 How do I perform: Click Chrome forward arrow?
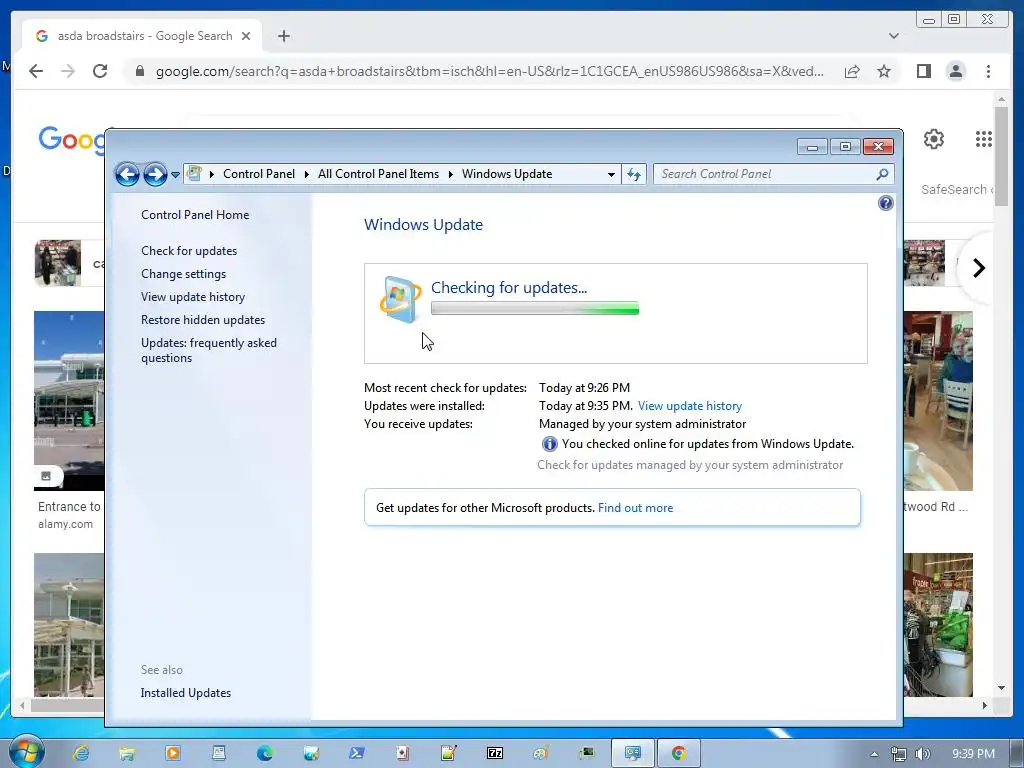point(68,71)
